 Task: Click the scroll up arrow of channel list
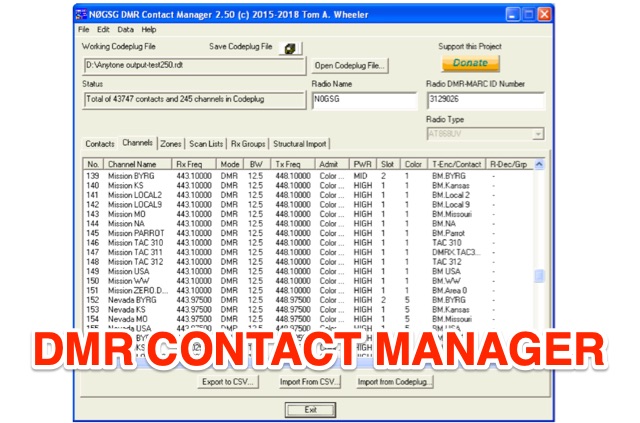539,165
